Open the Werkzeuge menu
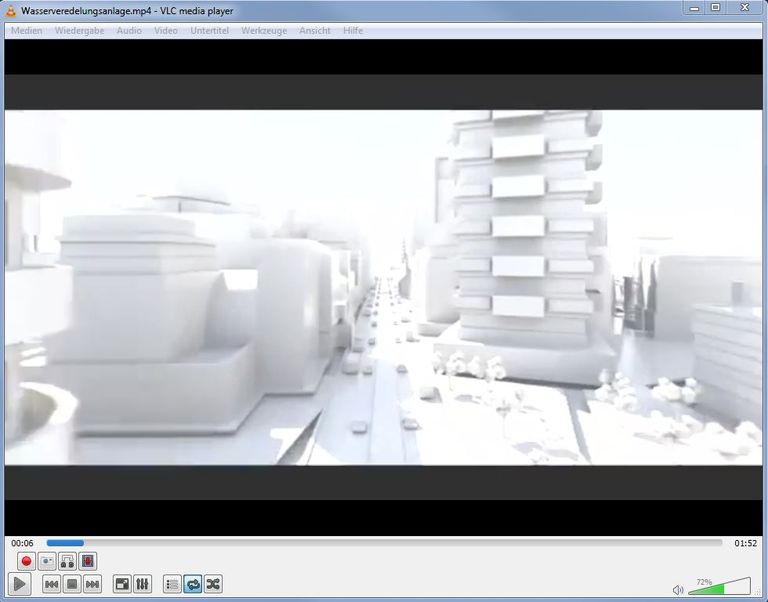768x602 pixels. click(x=264, y=30)
